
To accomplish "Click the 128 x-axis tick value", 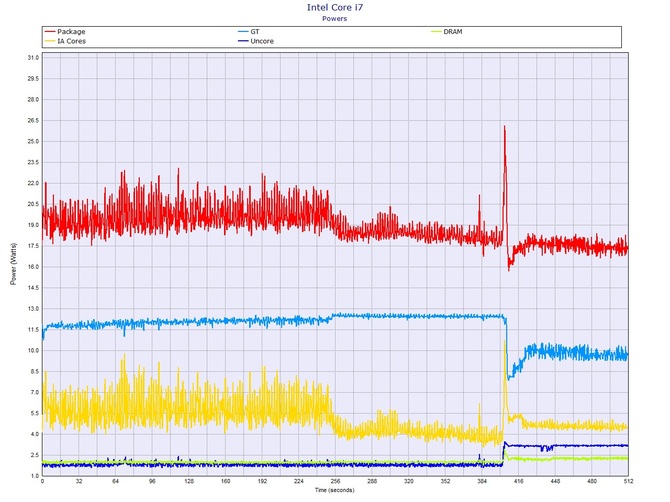I will click(x=189, y=481).
